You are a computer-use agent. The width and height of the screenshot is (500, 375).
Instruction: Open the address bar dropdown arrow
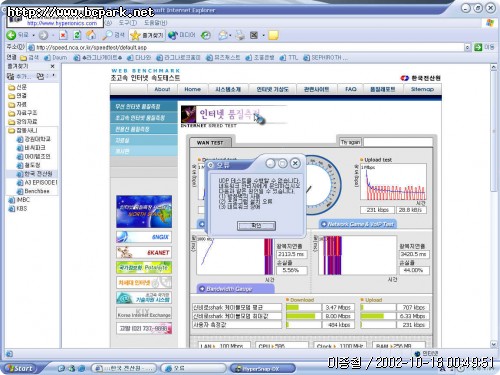pyautogui.click(x=467, y=47)
